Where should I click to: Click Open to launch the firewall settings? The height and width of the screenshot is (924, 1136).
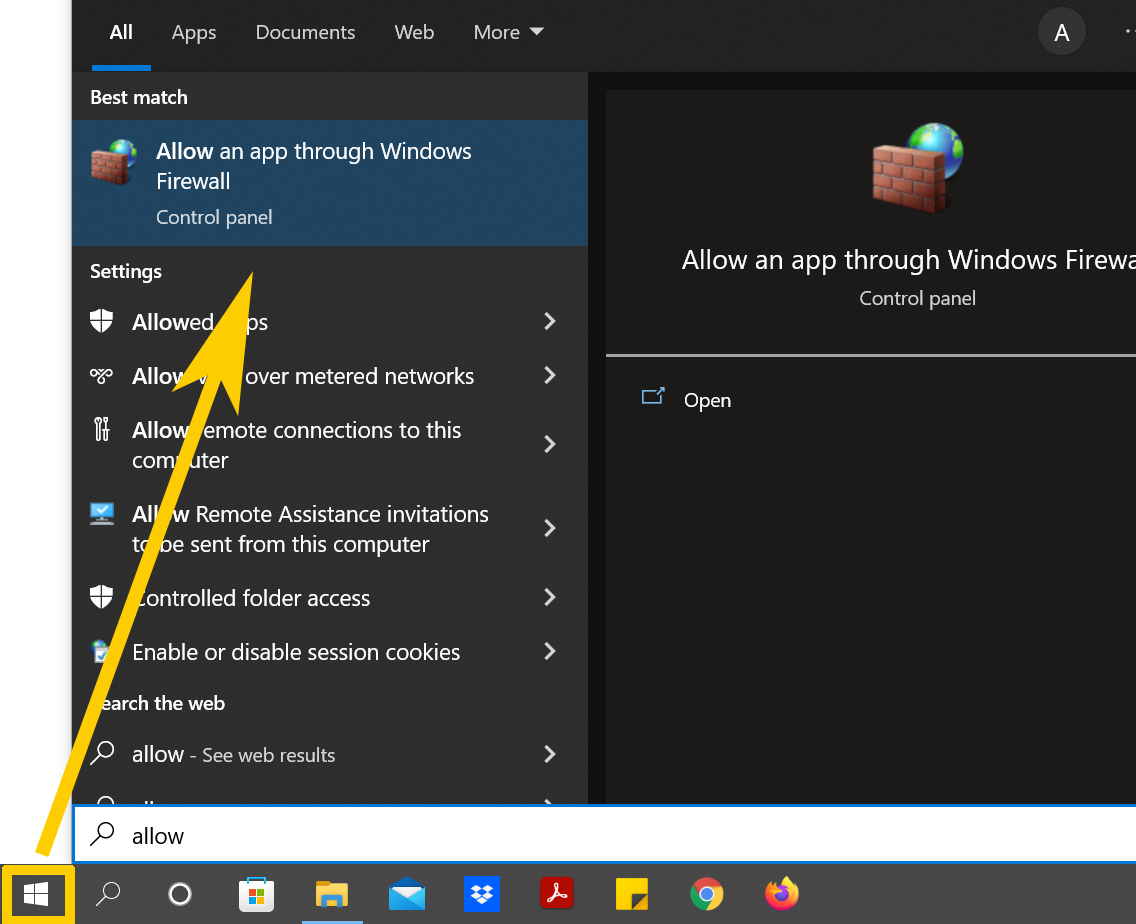(x=707, y=400)
